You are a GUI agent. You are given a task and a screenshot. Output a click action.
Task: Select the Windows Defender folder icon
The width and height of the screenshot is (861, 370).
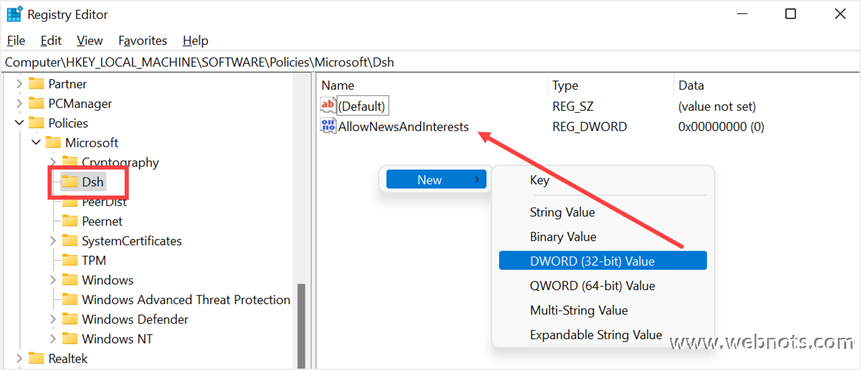(x=69, y=319)
